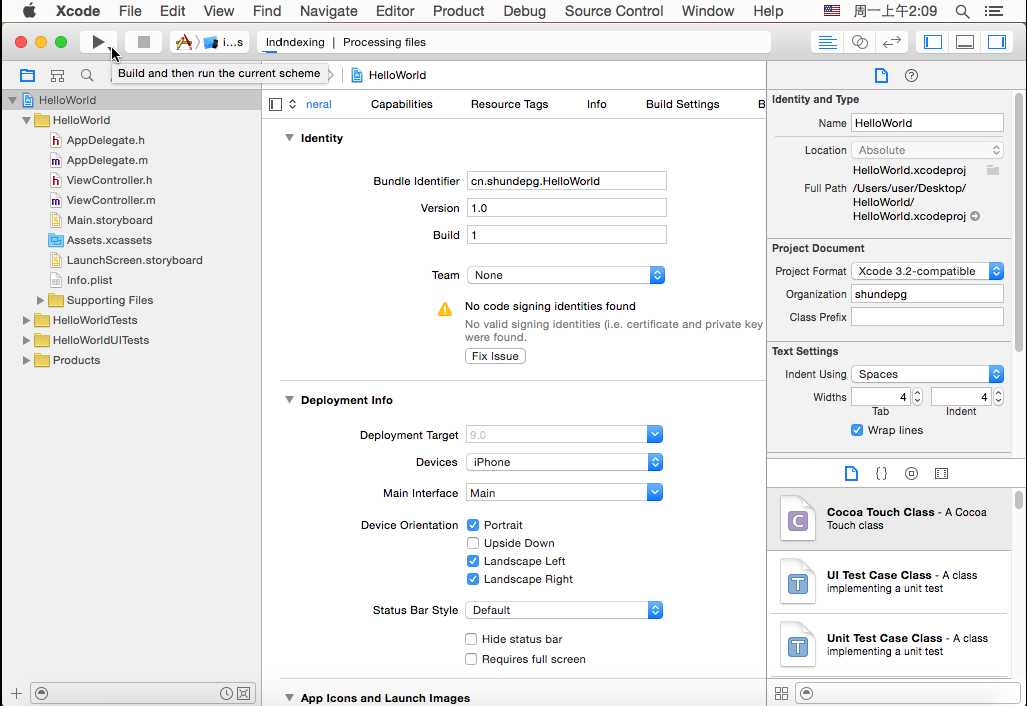1027x706 pixels.
Task: Show the Assistant editor
Action: pos(859,42)
